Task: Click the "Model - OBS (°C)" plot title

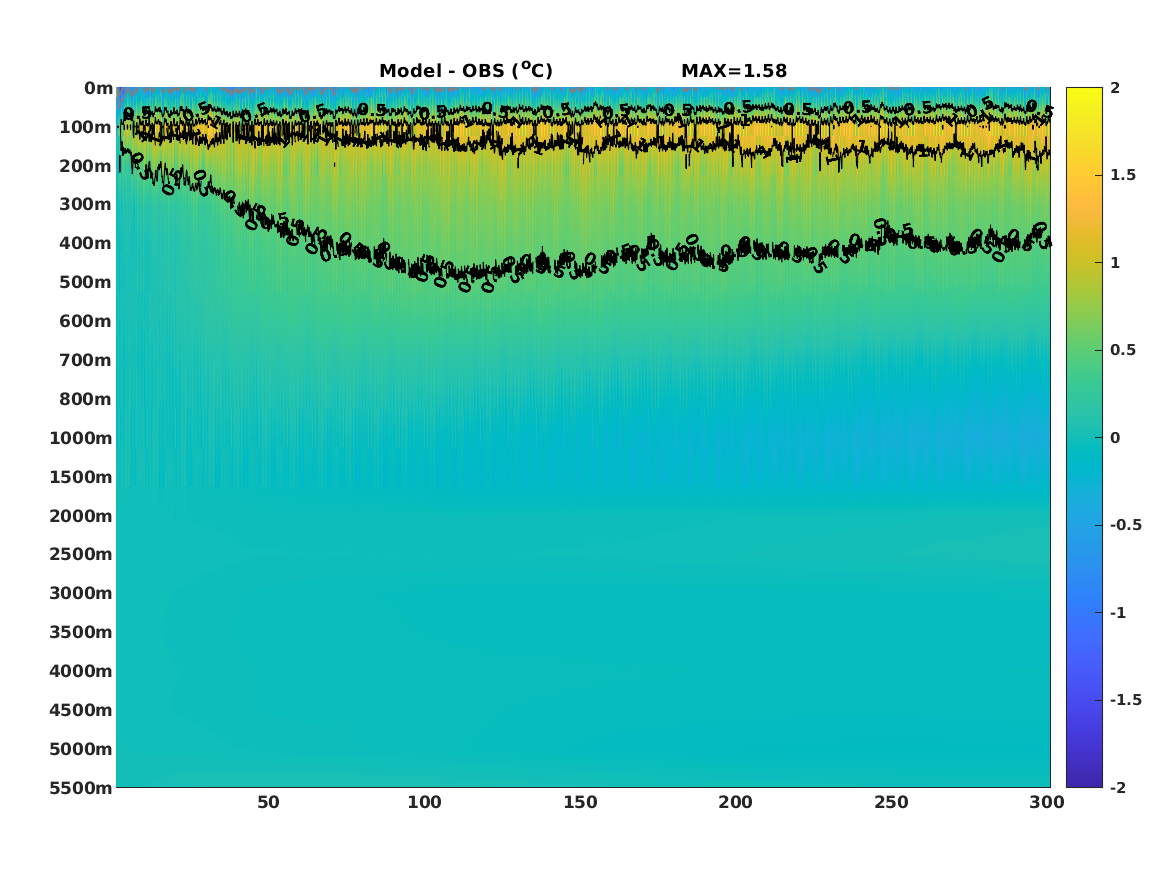Action: (466, 70)
